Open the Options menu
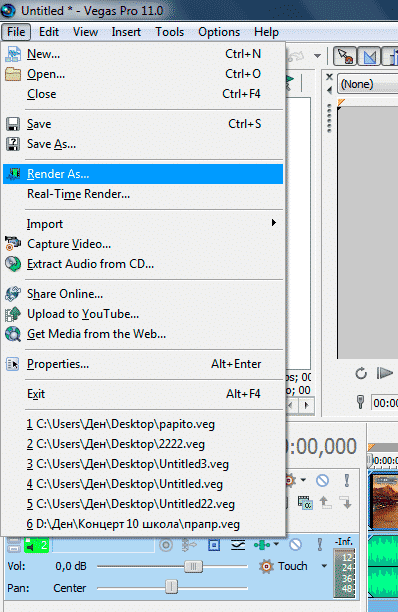Screen dimensions: 398x612 (219, 32)
